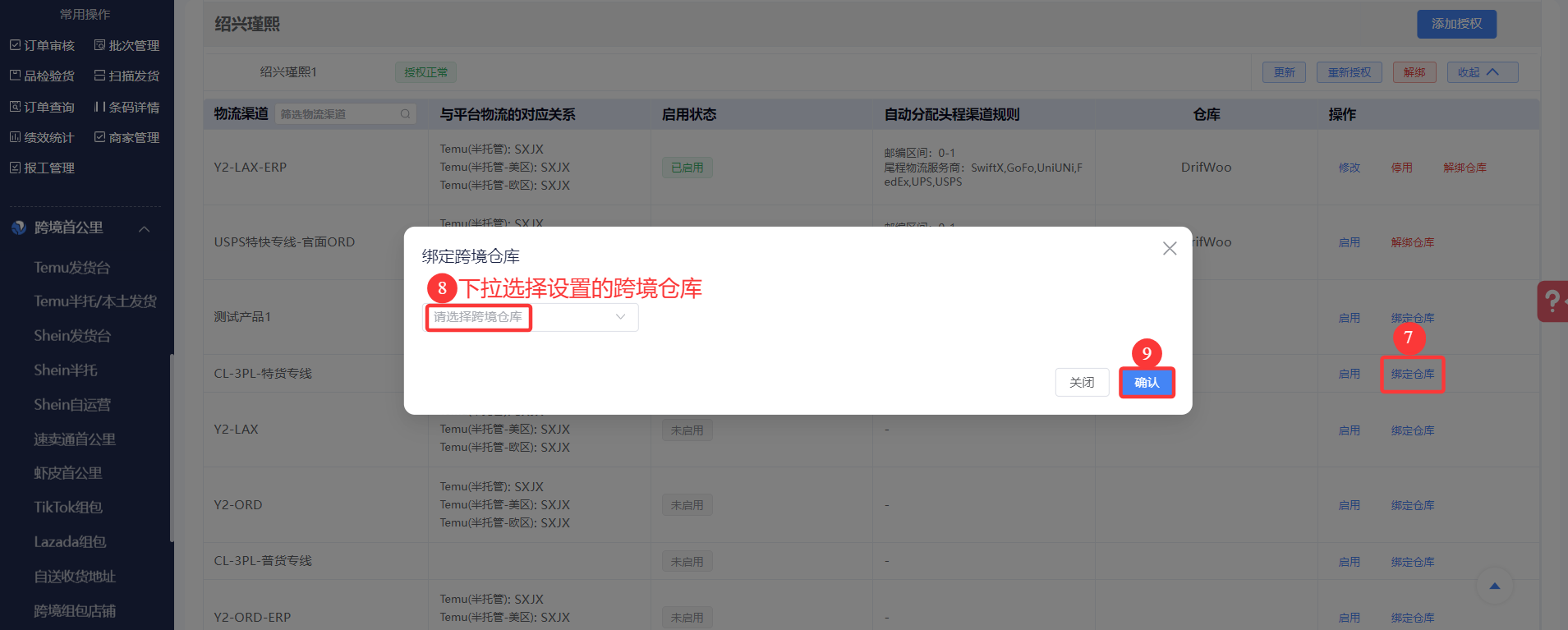Click 修改 in the Y2-LAX-ERP row

1350,168
